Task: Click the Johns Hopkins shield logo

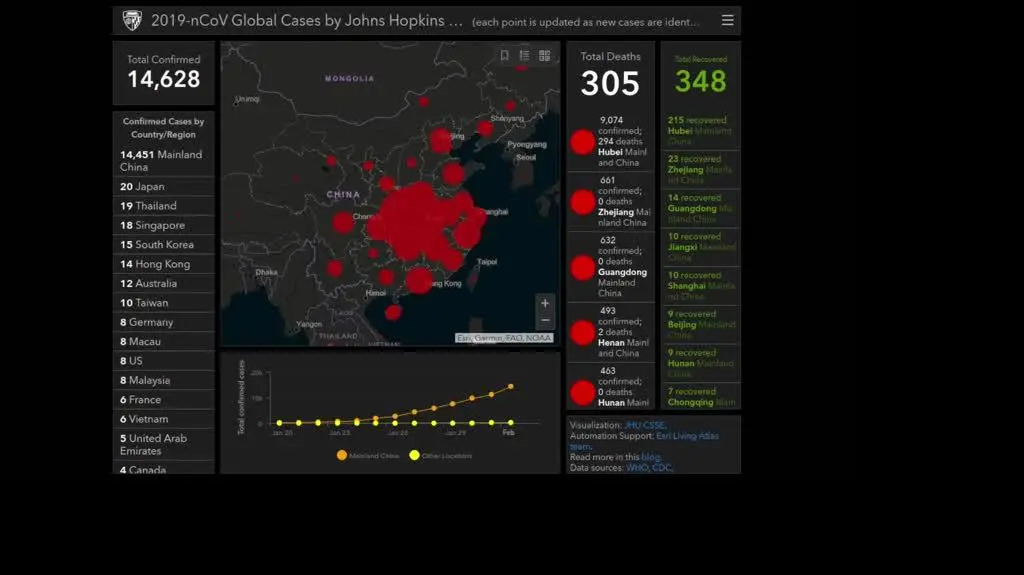Action: [132, 20]
